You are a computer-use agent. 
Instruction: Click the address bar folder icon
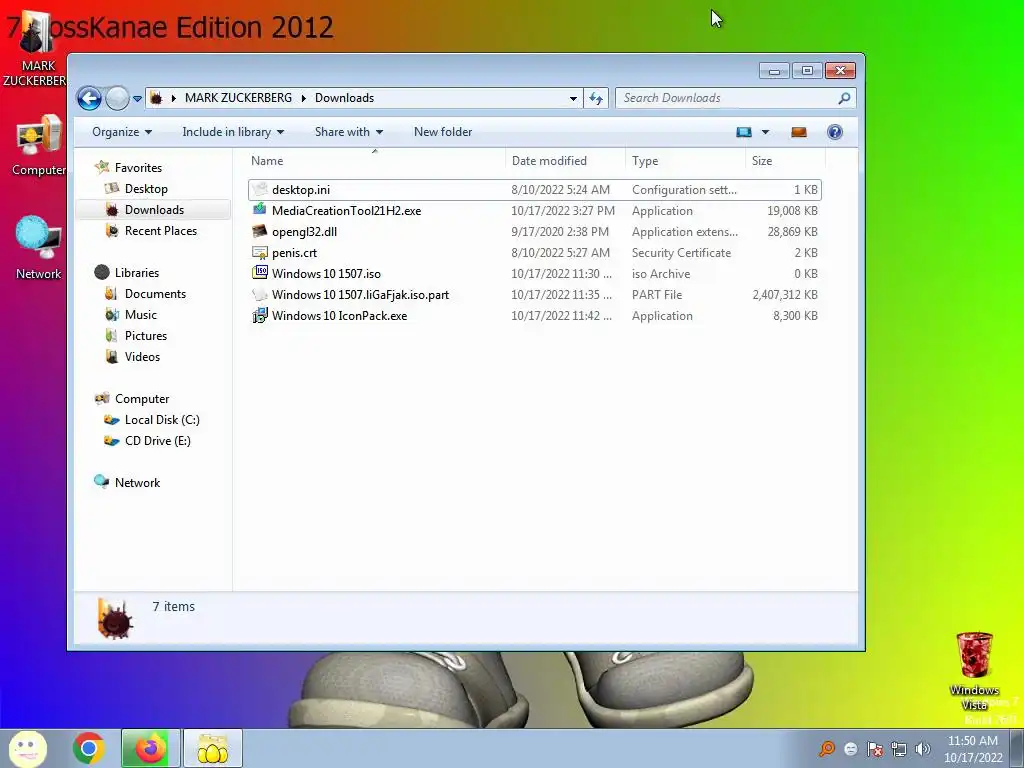click(x=156, y=98)
